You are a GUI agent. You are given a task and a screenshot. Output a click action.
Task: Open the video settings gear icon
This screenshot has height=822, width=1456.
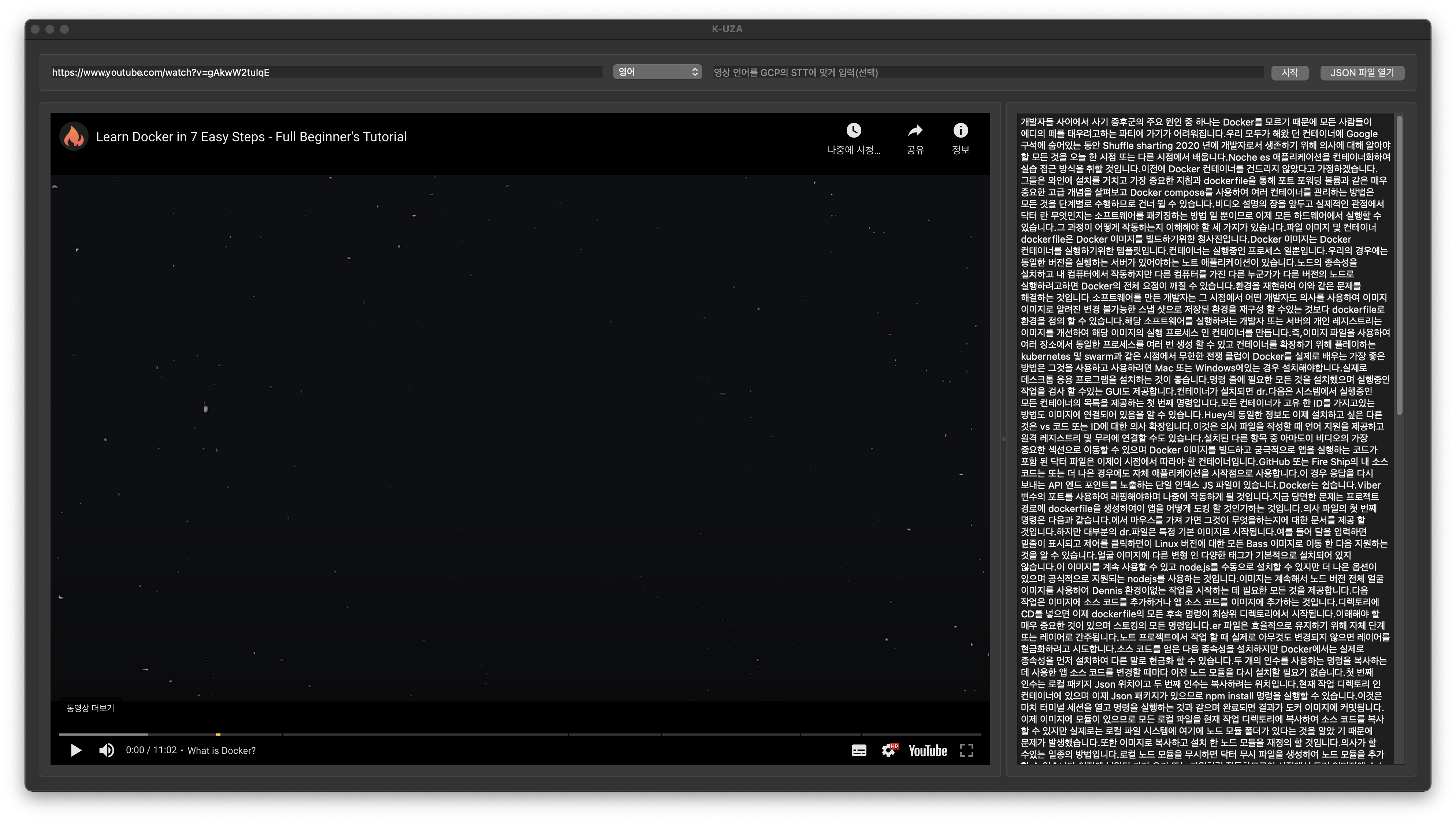[888, 750]
